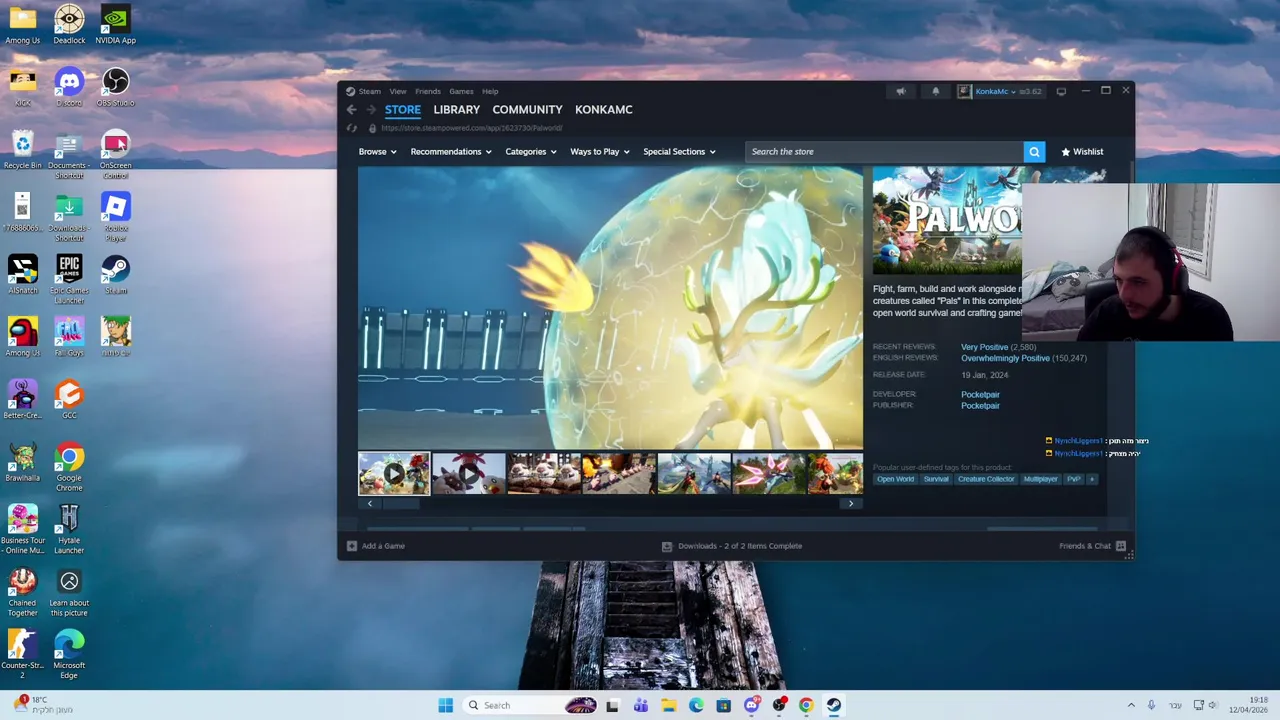Open the Steam menu

point(370,91)
